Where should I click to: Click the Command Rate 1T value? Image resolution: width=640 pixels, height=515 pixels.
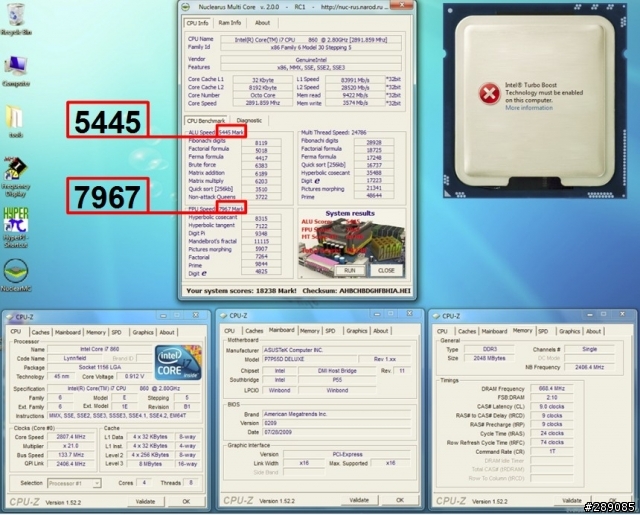(x=551, y=451)
